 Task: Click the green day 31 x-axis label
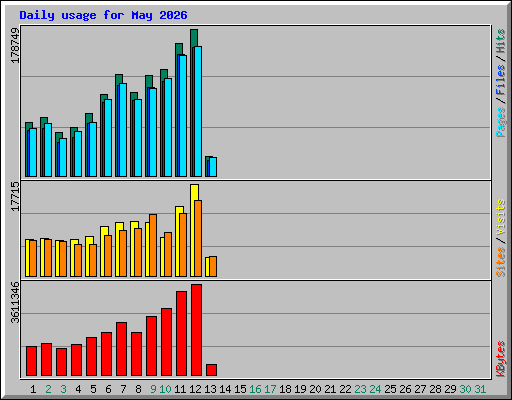tap(480, 389)
